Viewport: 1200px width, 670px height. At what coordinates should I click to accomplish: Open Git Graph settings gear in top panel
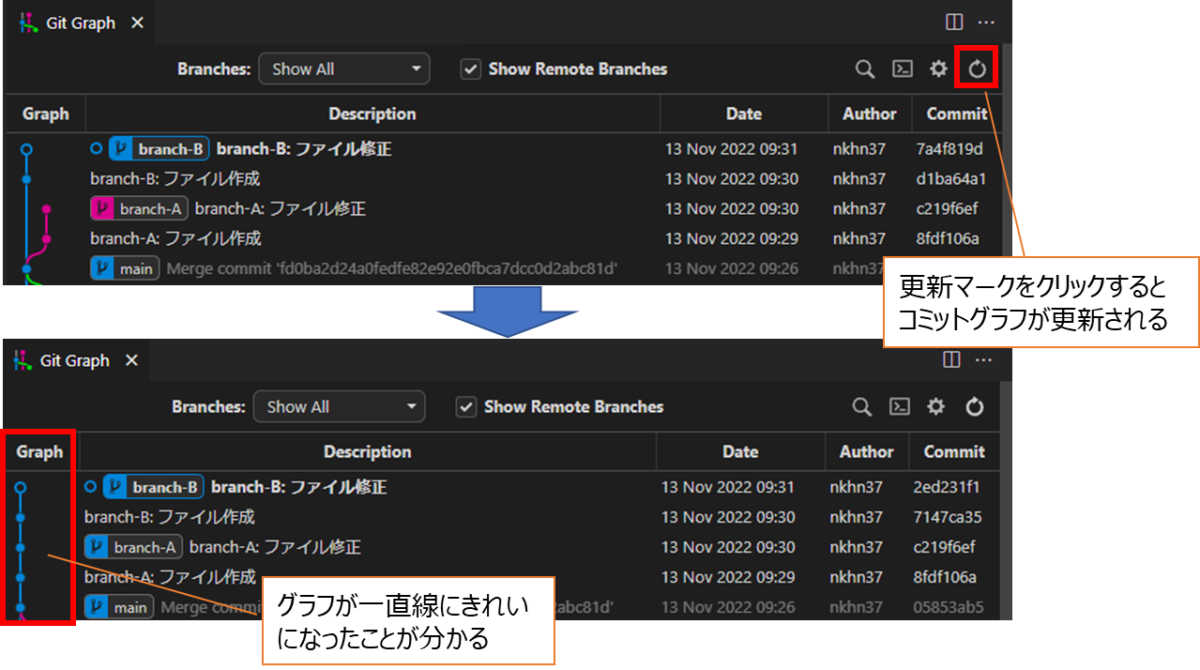938,69
